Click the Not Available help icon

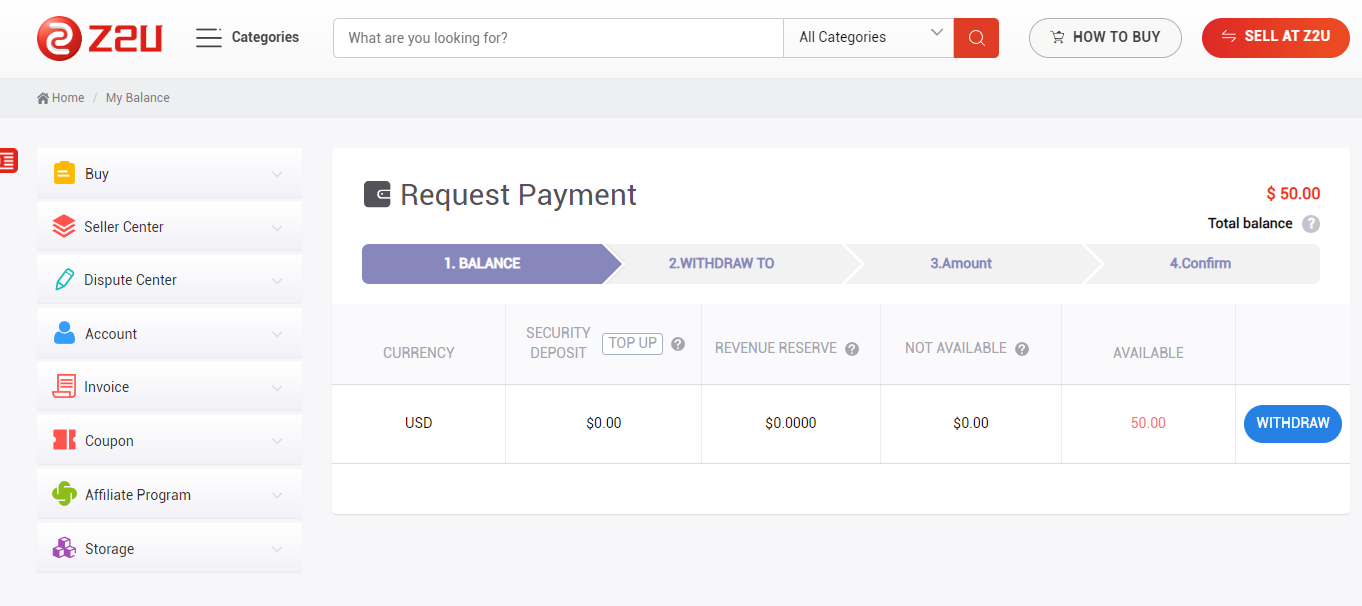[x=1022, y=349]
